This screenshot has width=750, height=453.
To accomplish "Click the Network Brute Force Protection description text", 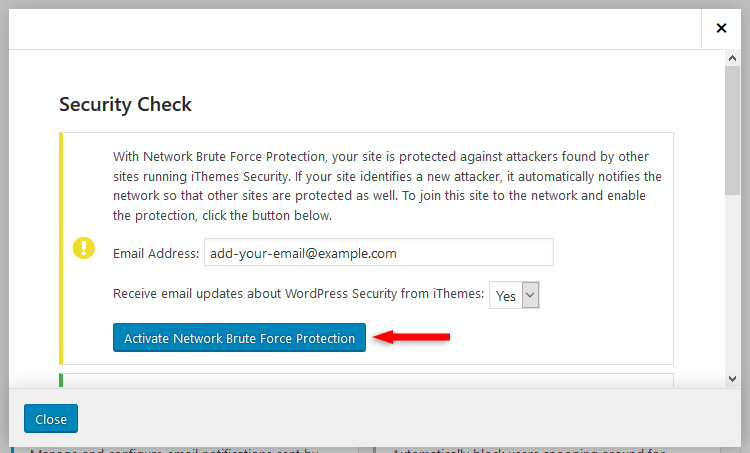I will coord(387,186).
